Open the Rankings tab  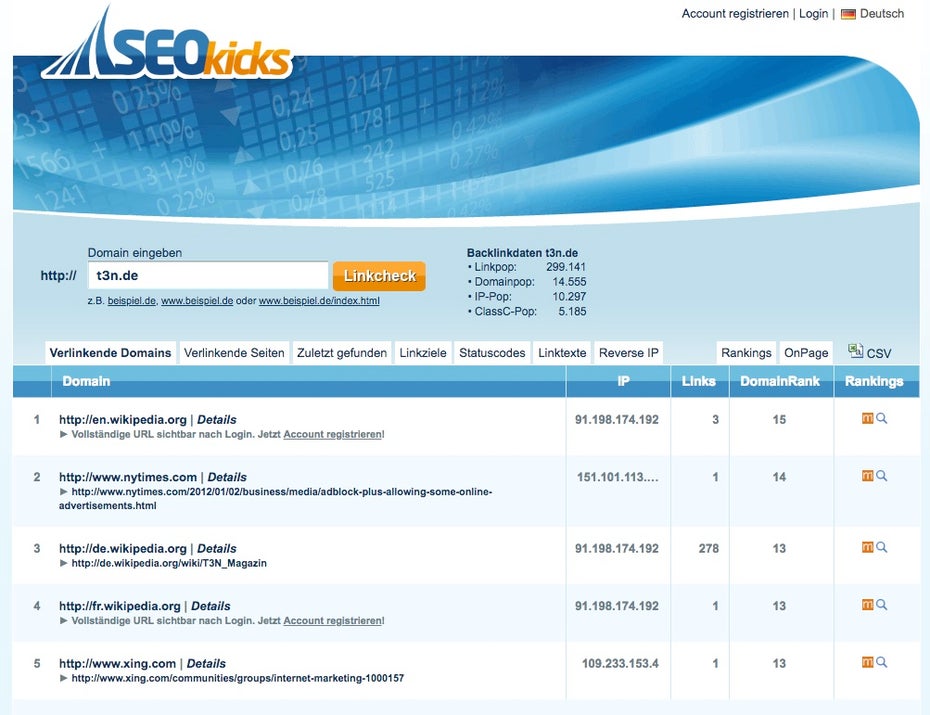click(746, 353)
